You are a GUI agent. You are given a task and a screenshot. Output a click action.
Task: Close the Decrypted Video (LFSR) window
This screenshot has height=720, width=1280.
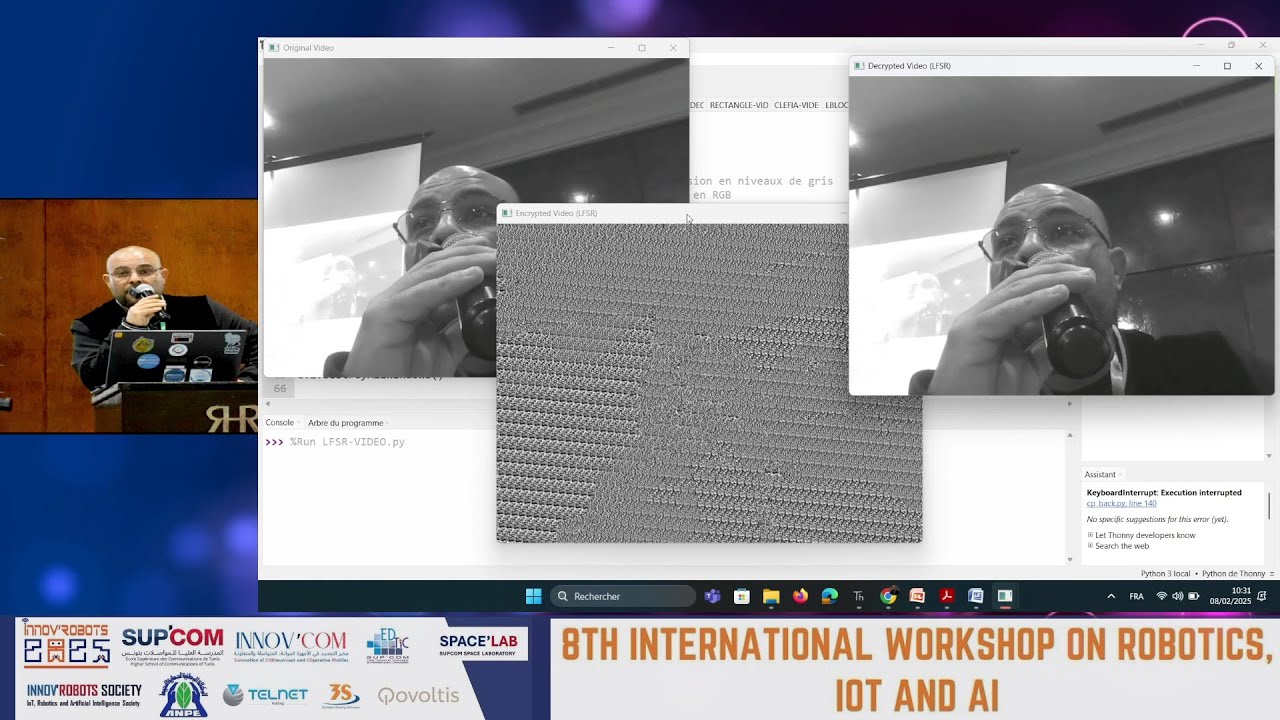[1258, 66]
